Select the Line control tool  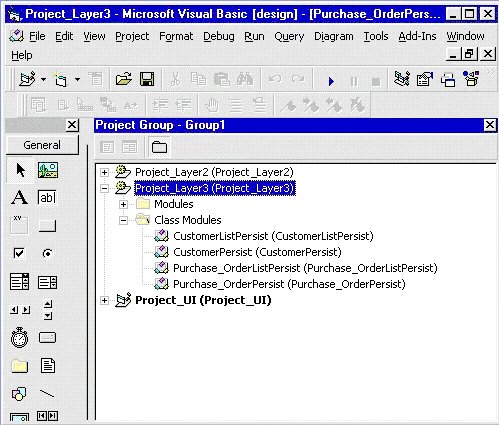(47, 394)
